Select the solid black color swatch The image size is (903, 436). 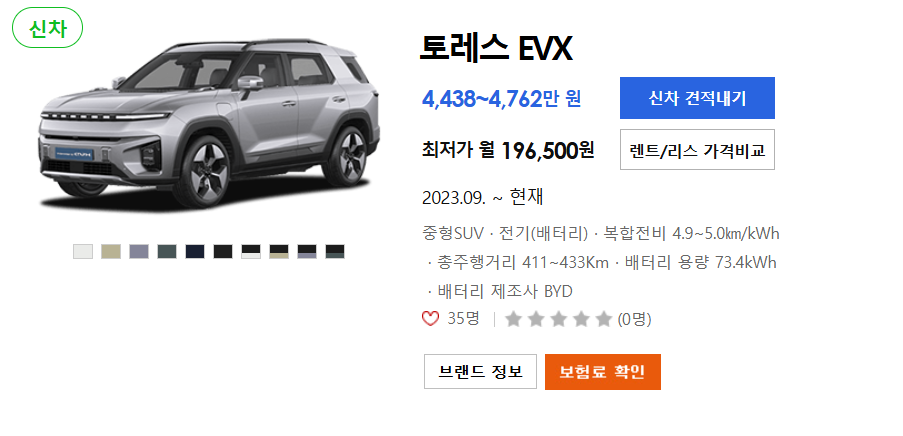(223, 252)
